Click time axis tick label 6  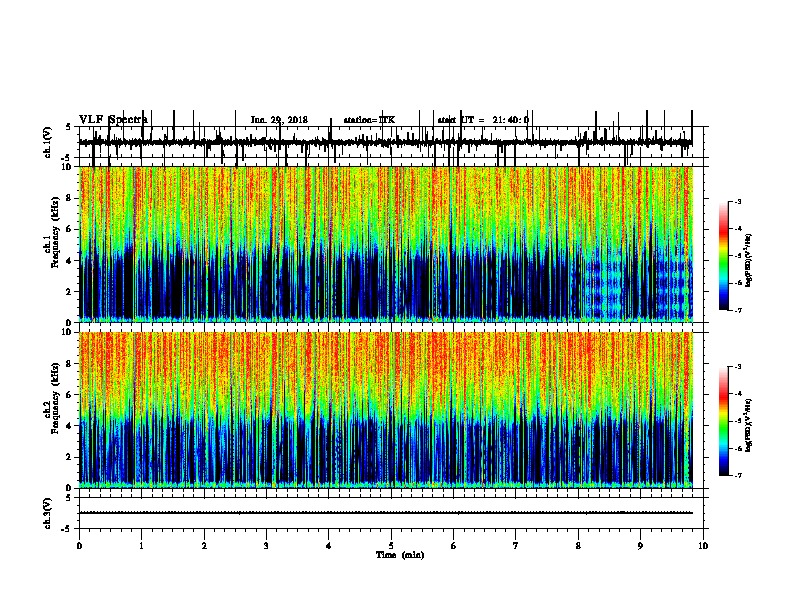[x=454, y=546]
